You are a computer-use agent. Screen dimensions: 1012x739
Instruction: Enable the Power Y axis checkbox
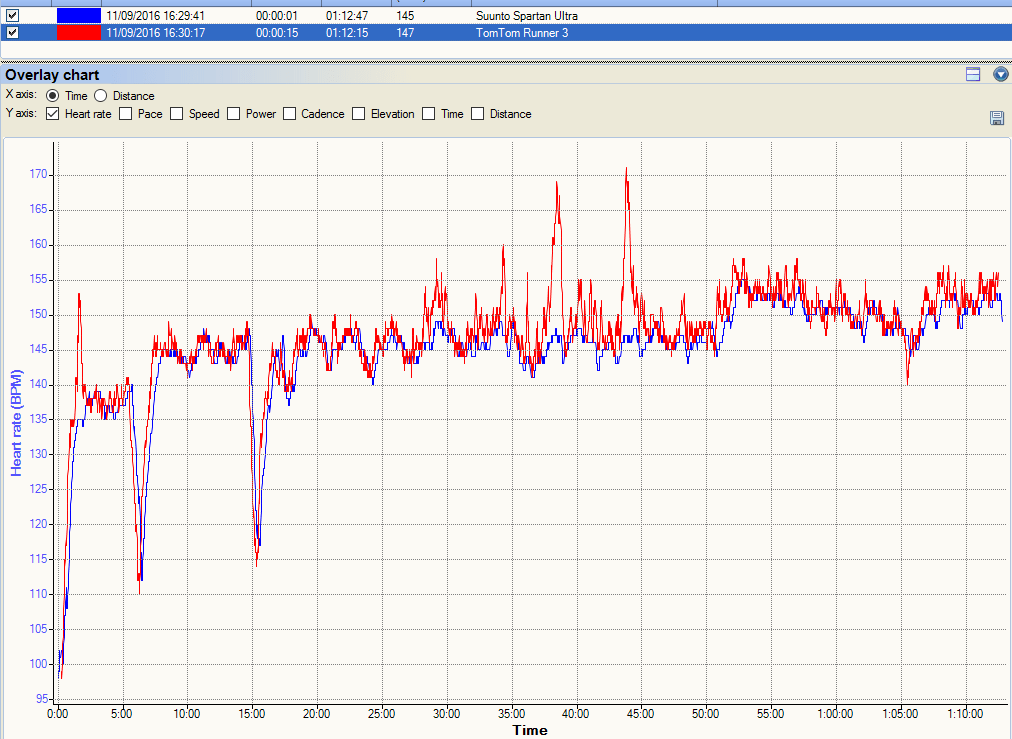click(234, 114)
